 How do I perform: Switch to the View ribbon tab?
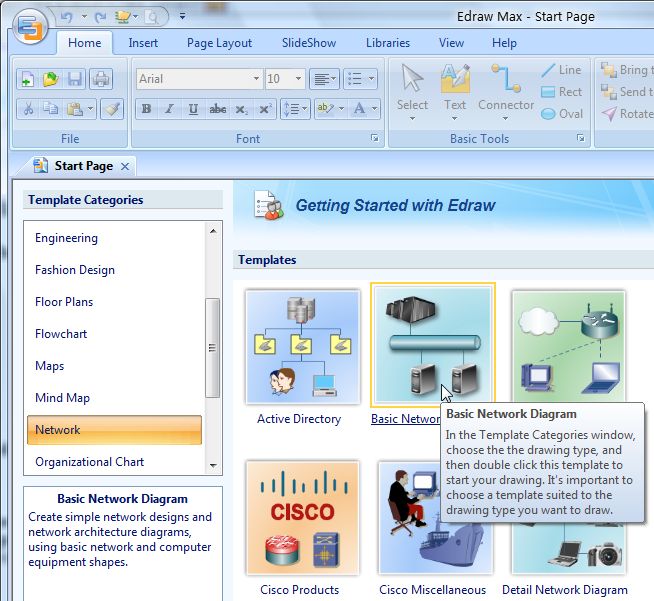point(451,43)
